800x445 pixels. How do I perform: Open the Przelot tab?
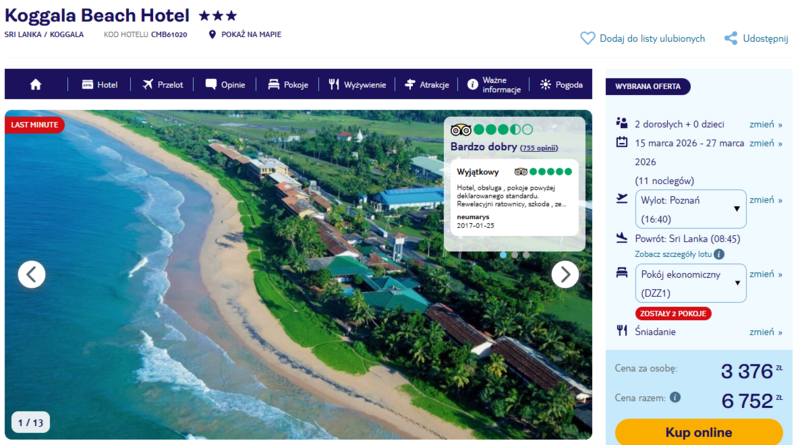162,85
